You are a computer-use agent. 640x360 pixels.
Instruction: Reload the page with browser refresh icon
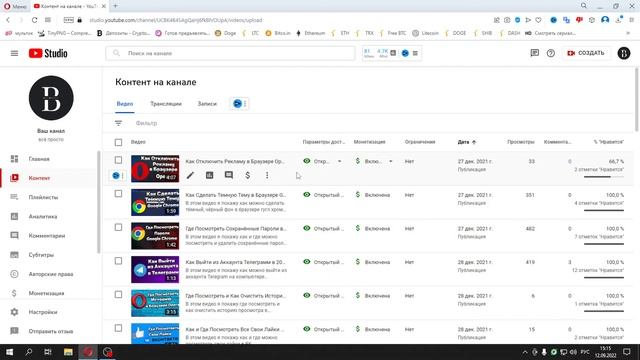(x=34, y=20)
